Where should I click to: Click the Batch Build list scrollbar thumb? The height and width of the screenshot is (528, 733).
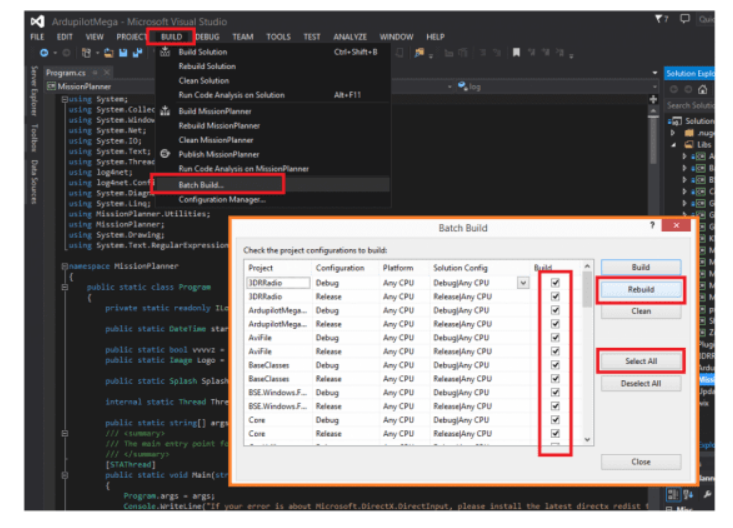click(587, 289)
